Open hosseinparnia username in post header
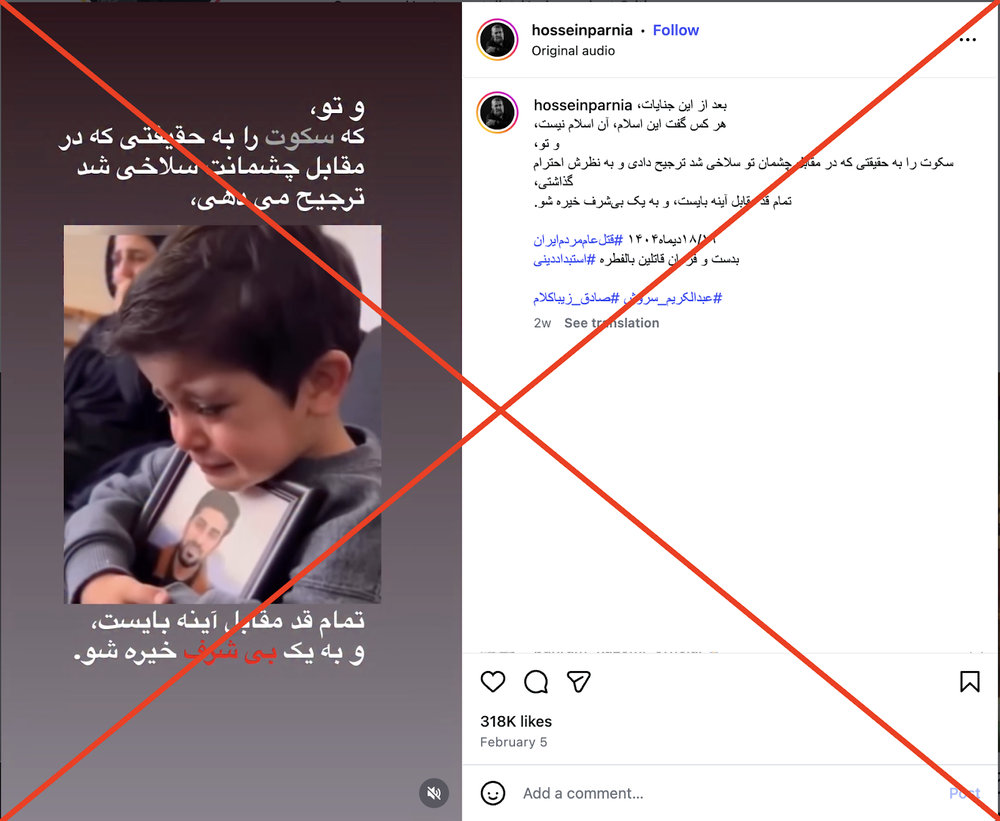 click(x=582, y=30)
